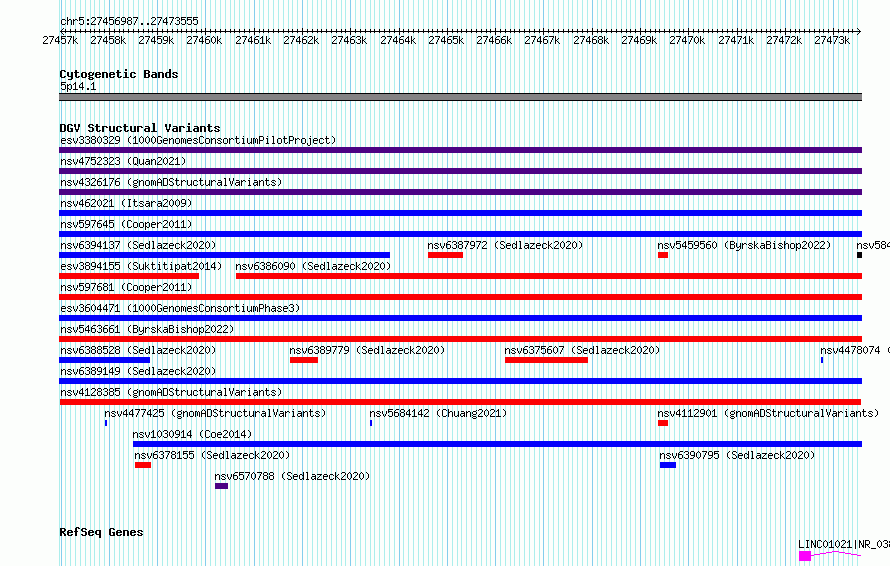The width and height of the screenshot is (890, 566).
Task: Click the blue bar under nsv6390795
Action: [668, 465]
